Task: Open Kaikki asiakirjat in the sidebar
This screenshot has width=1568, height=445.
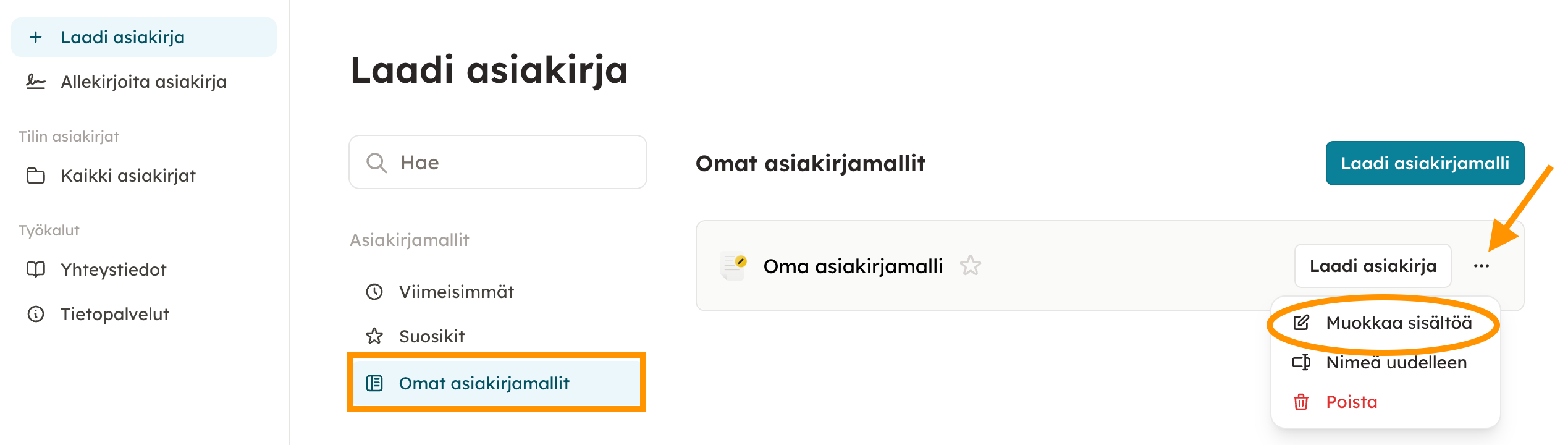Action: 128,176
